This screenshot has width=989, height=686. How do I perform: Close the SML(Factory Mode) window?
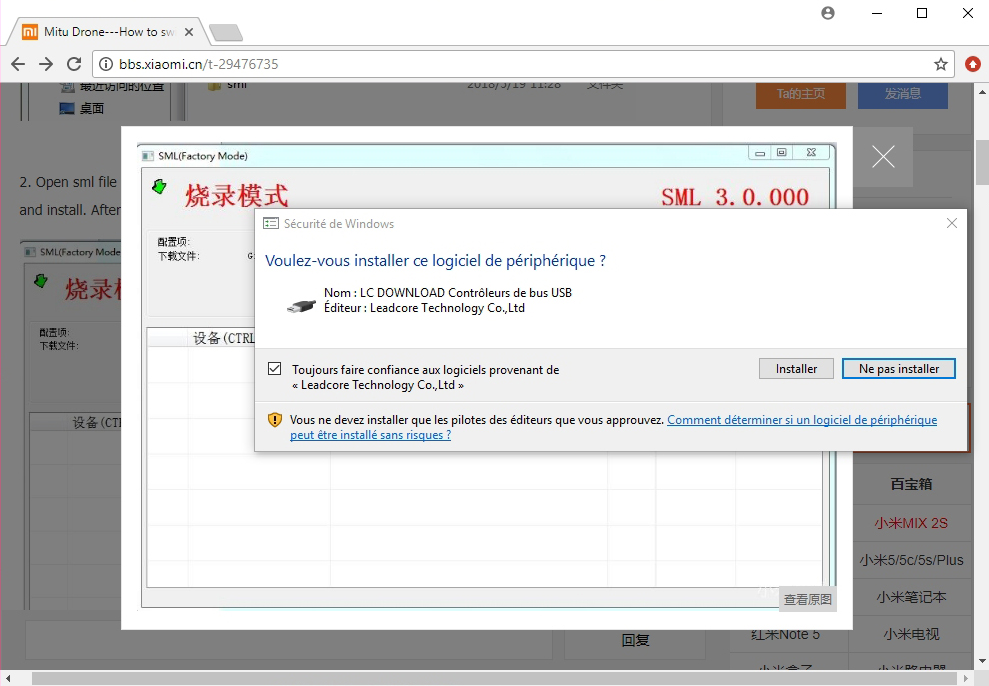[x=811, y=153]
